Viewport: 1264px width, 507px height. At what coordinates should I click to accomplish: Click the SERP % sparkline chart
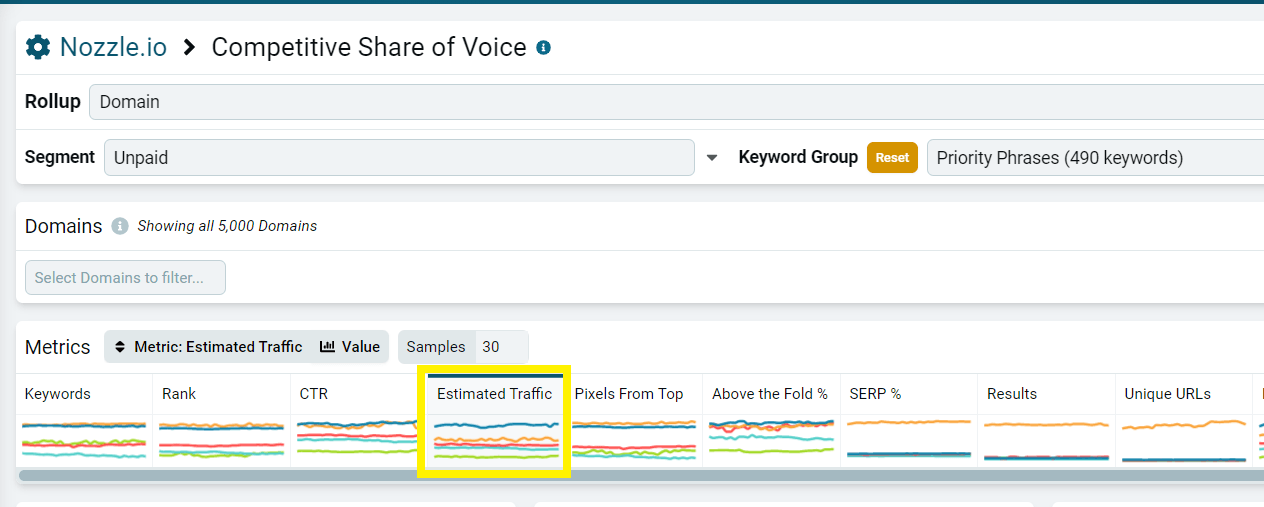[x=908, y=440]
